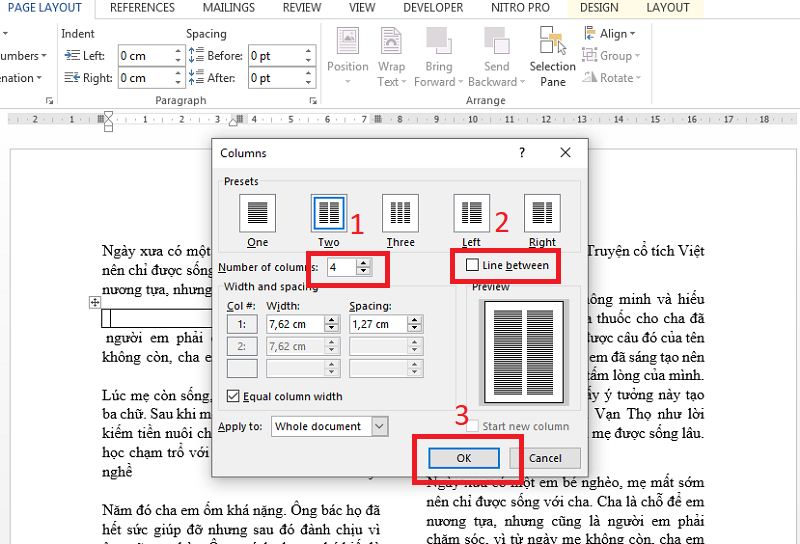Select the Two columns preset
This screenshot has height=544, width=800.
329,213
